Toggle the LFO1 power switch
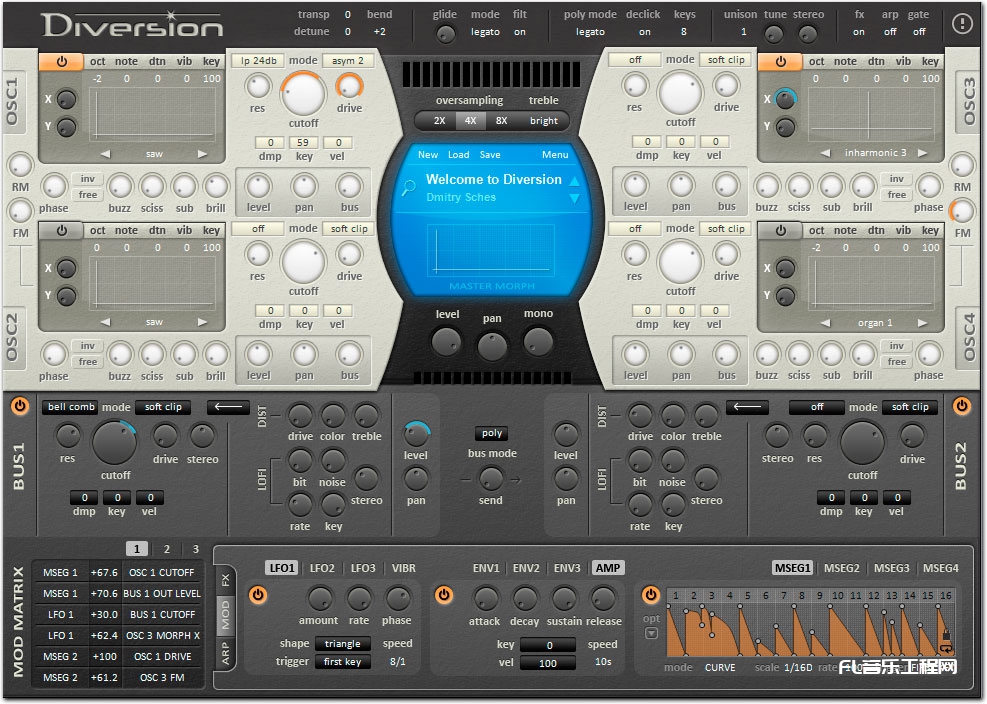This screenshot has width=987, height=704. click(258, 595)
